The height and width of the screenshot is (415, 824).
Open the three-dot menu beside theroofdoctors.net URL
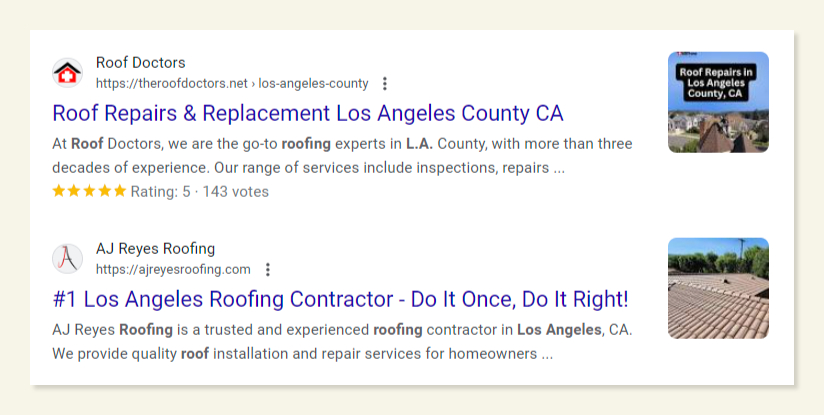point(386,84)
